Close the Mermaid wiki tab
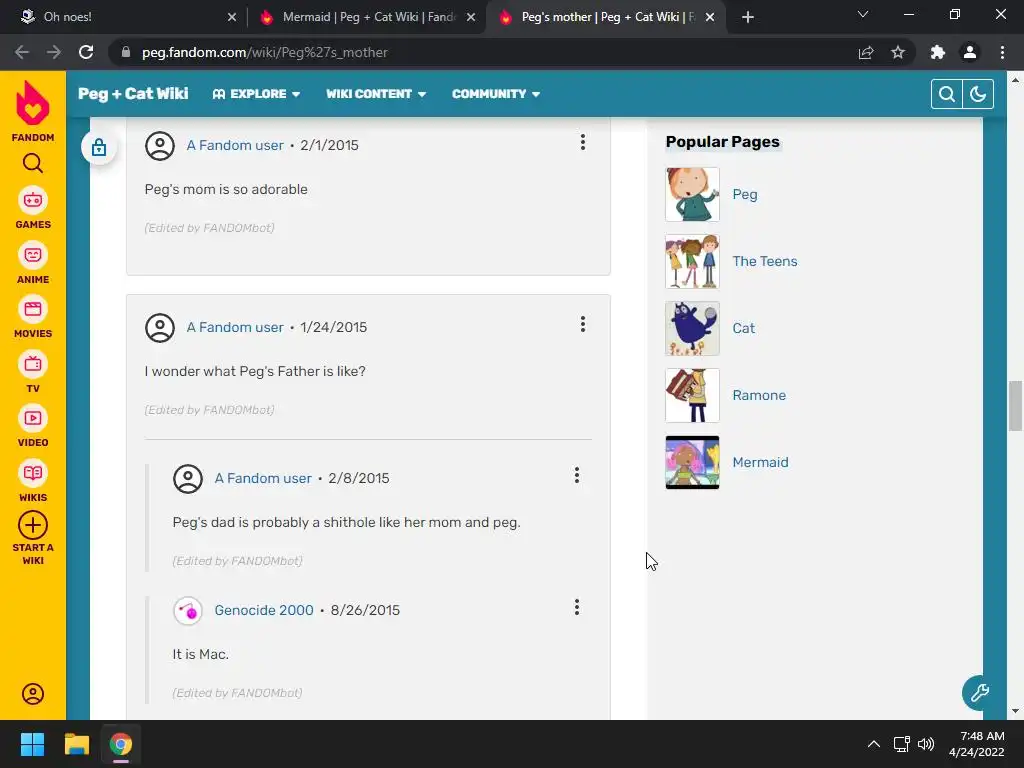The image size is (1024, 768). [471, 17]
